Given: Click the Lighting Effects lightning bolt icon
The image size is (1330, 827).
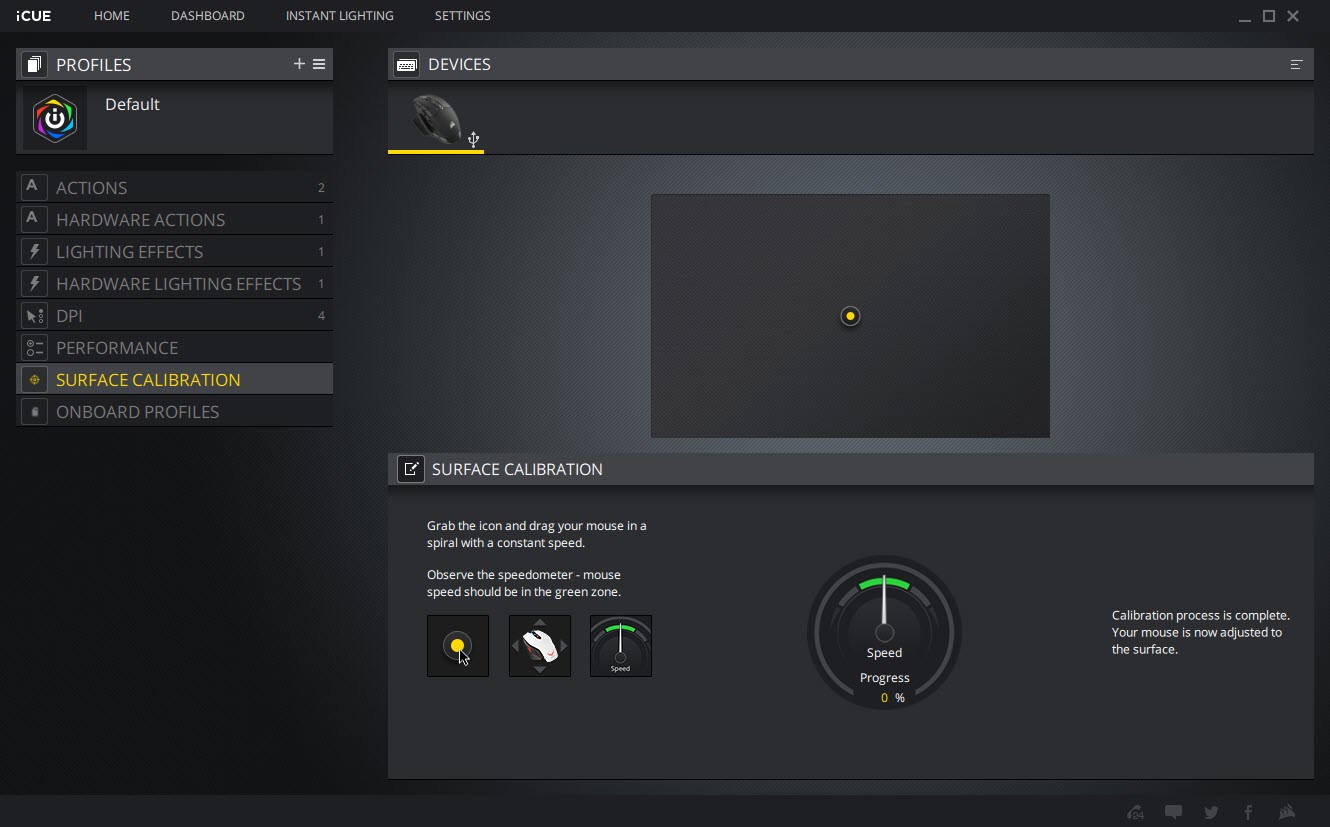Looking at the screenshot, I should coord(34,251).
